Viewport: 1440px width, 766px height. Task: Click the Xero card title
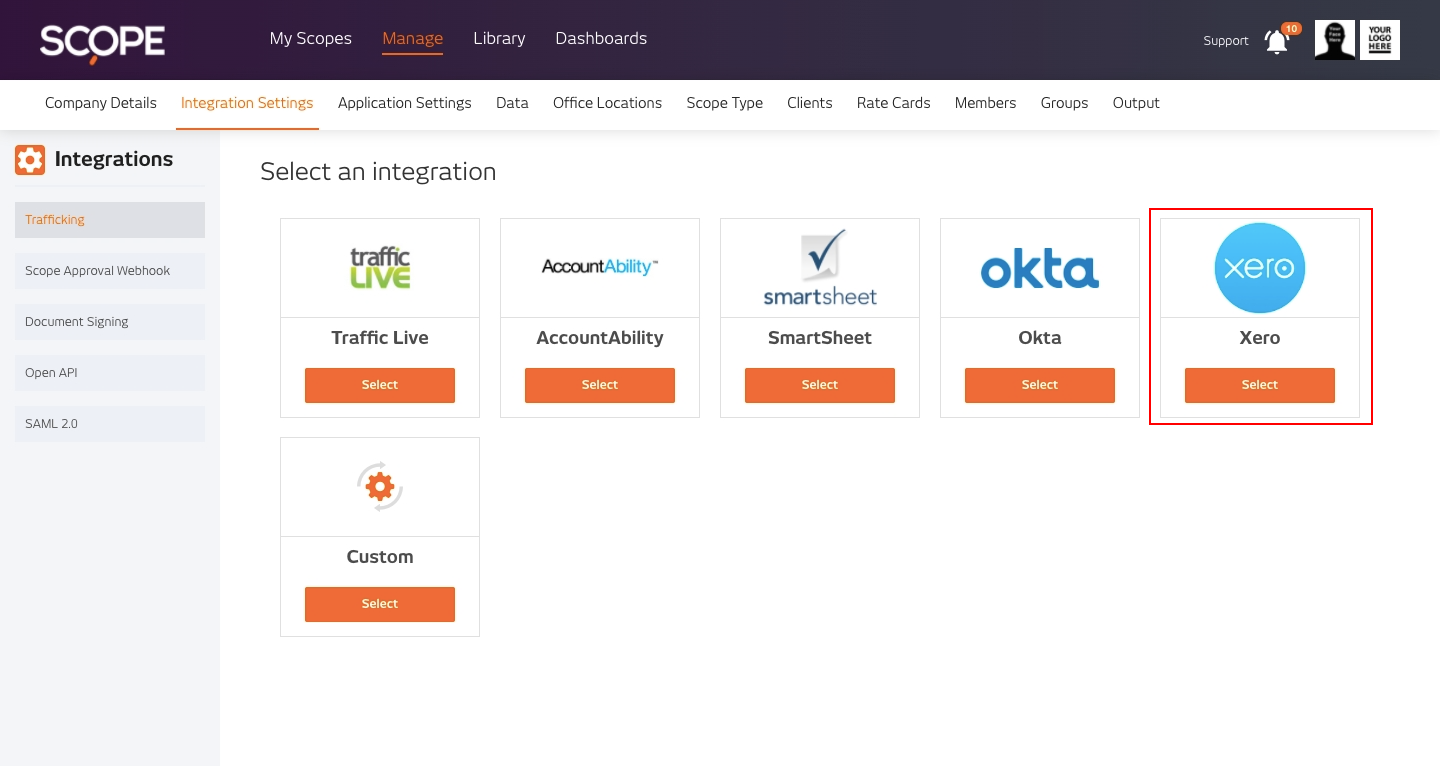(1260, 338)
